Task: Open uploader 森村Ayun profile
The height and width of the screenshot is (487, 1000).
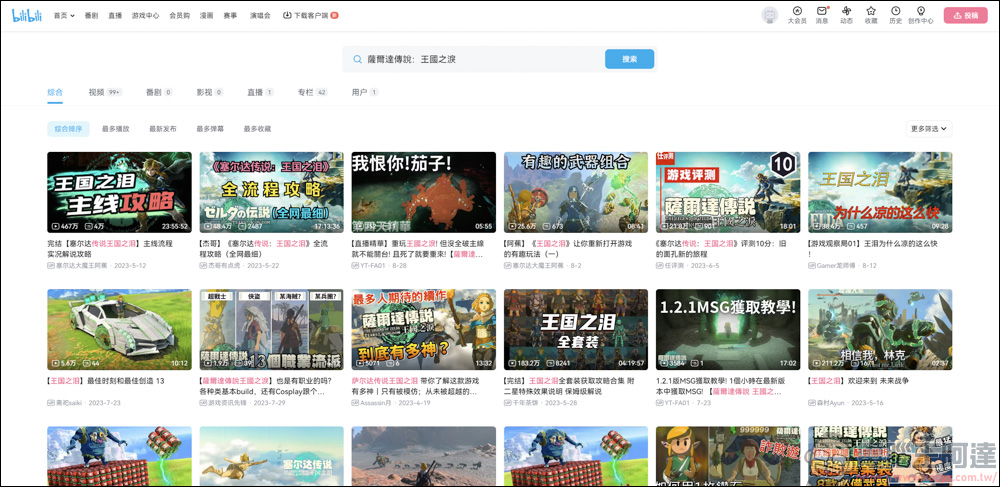Action: [x=832, y=403]
